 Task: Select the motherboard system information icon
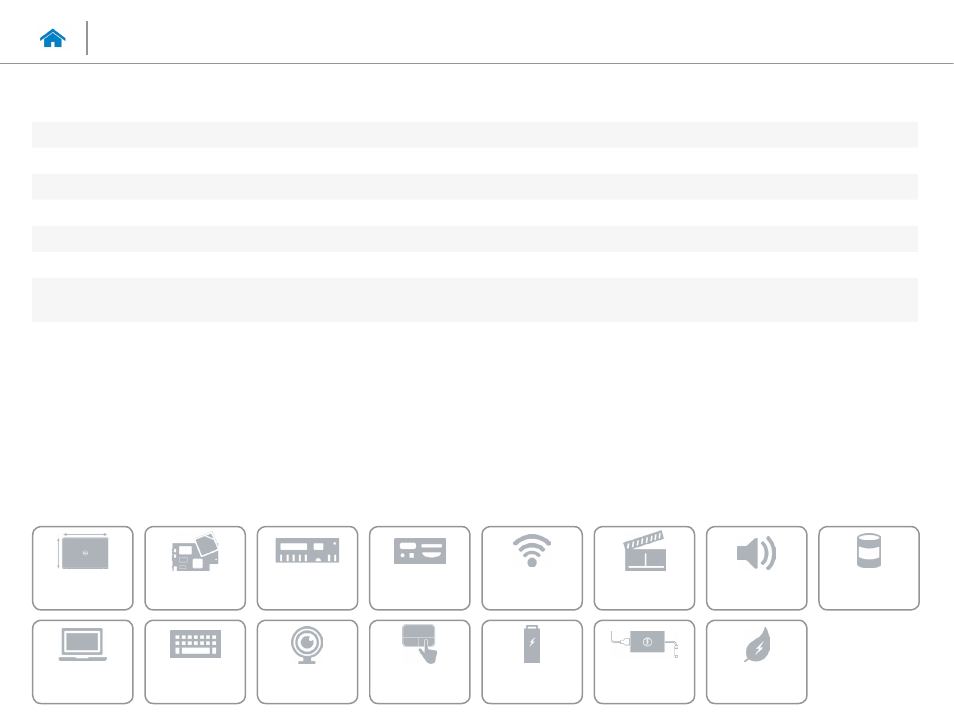(195, 552)
